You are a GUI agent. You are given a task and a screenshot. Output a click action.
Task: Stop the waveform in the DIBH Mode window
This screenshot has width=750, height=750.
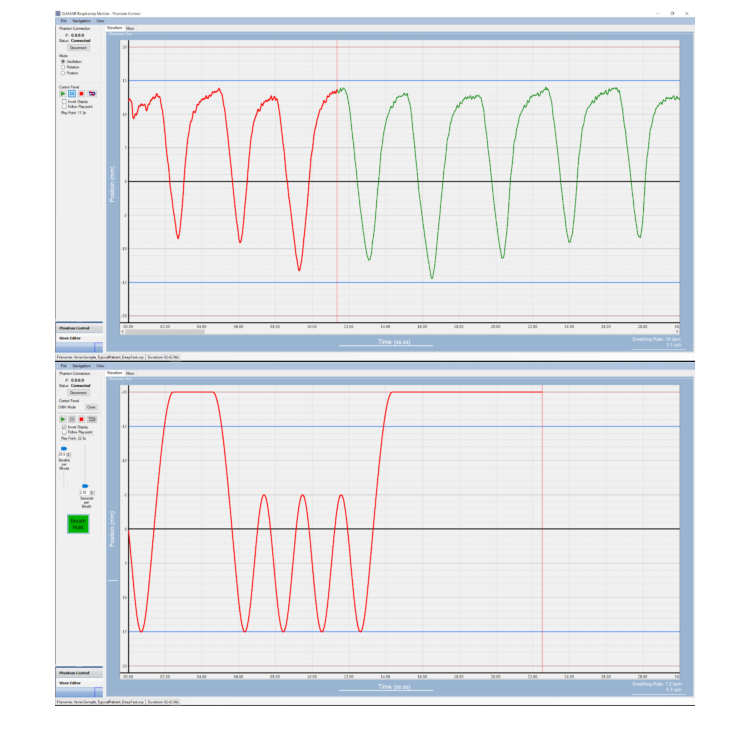[81, 419]
